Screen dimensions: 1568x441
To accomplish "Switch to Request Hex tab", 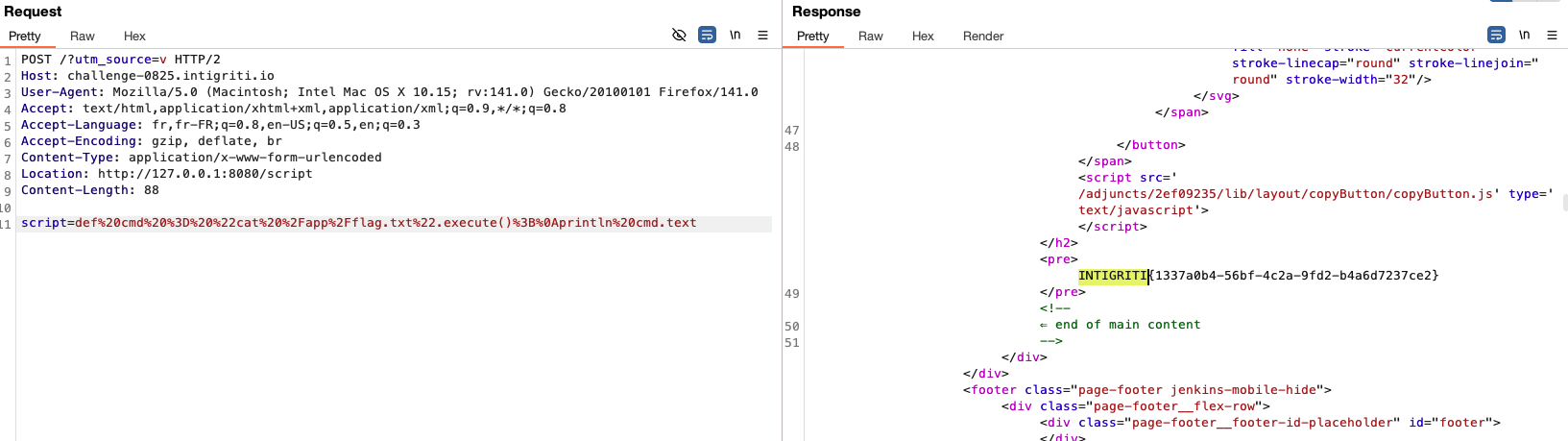I will tap(134, 37).
